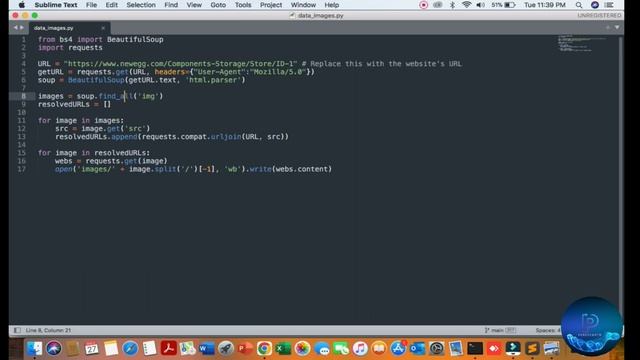Open the battery status at 51%
The height and width of the screenshot is (360, 640).
pos(503,5)
